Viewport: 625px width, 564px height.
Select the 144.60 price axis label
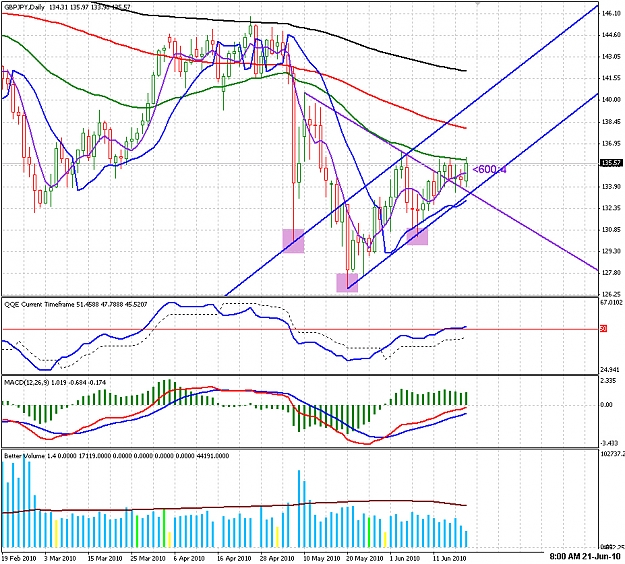(x=611, y=35)
